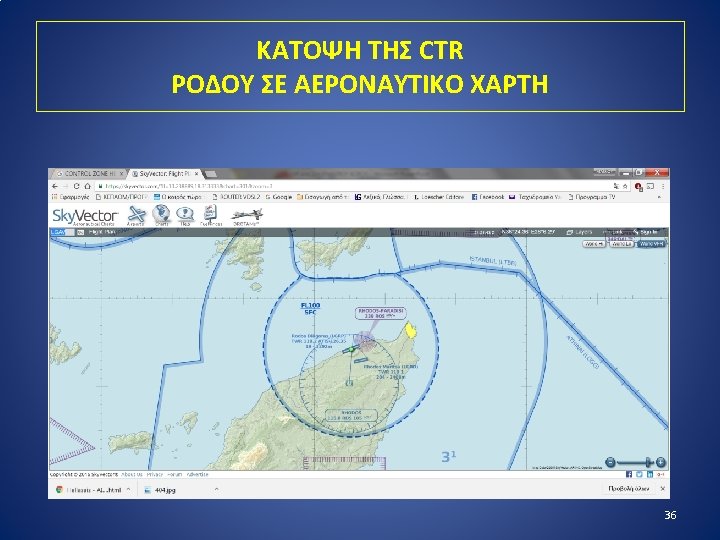Select the World Lo chart button
The width and height of the screenshot is (720, 540).
621,244
